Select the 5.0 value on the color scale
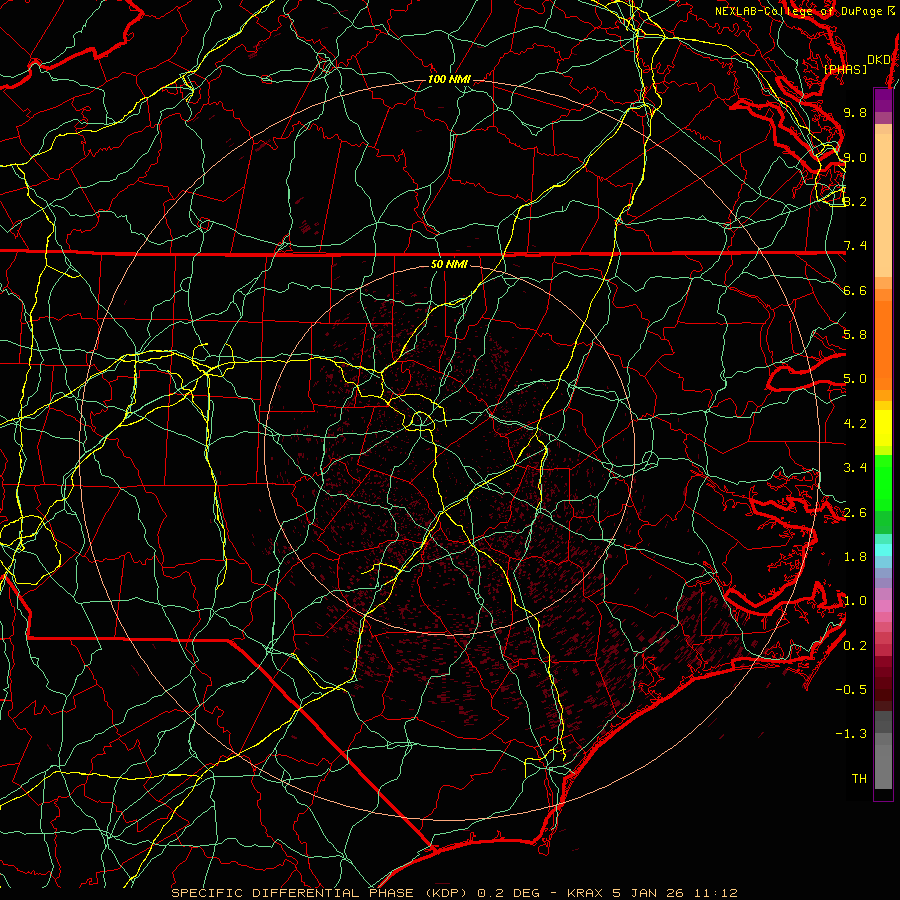This screenshot has height=900, width=900. click(x=855, y=379)
